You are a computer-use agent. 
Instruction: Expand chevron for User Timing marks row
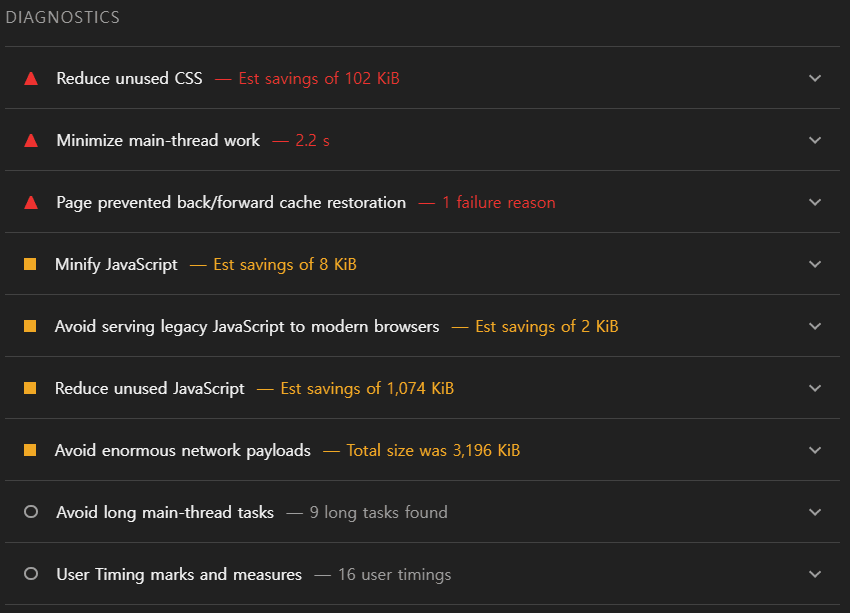815,574
